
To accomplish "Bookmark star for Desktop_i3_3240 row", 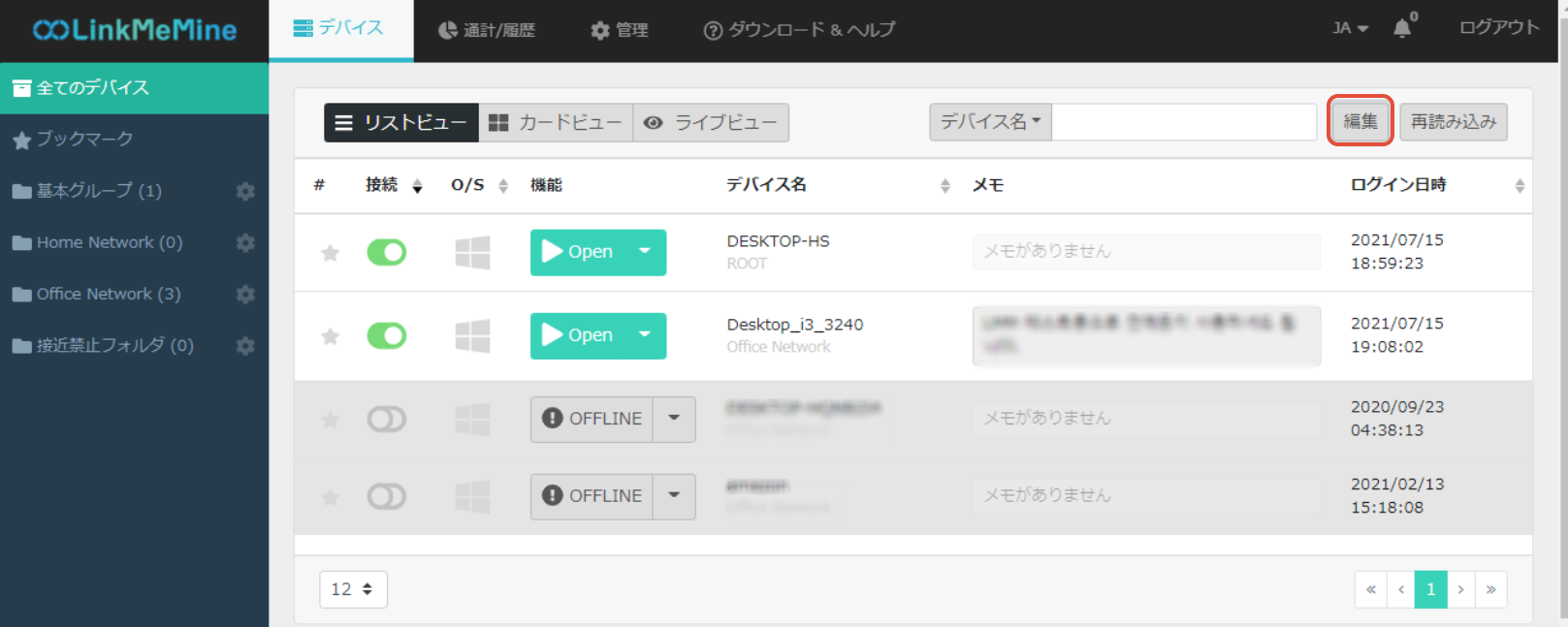I will click(x=330, y=336).
